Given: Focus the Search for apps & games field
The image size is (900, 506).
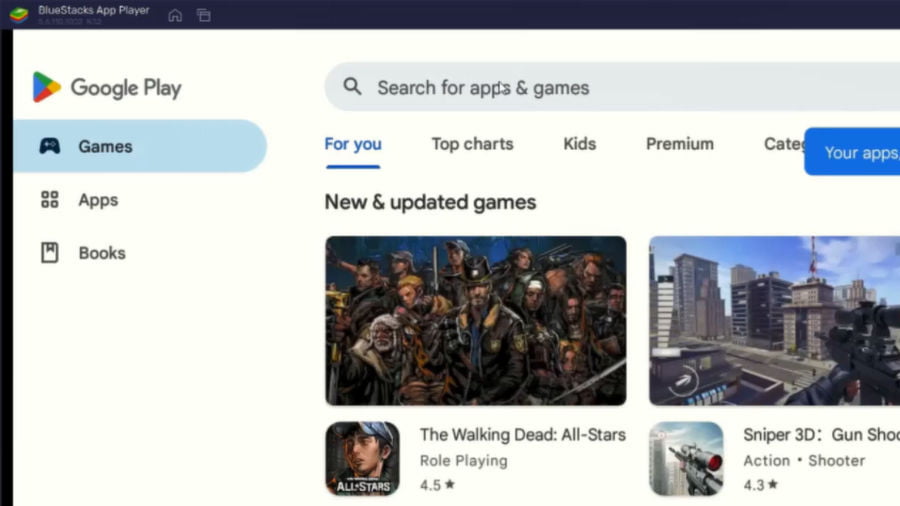Looking at the screenshot, I should (x=612, y=87).
